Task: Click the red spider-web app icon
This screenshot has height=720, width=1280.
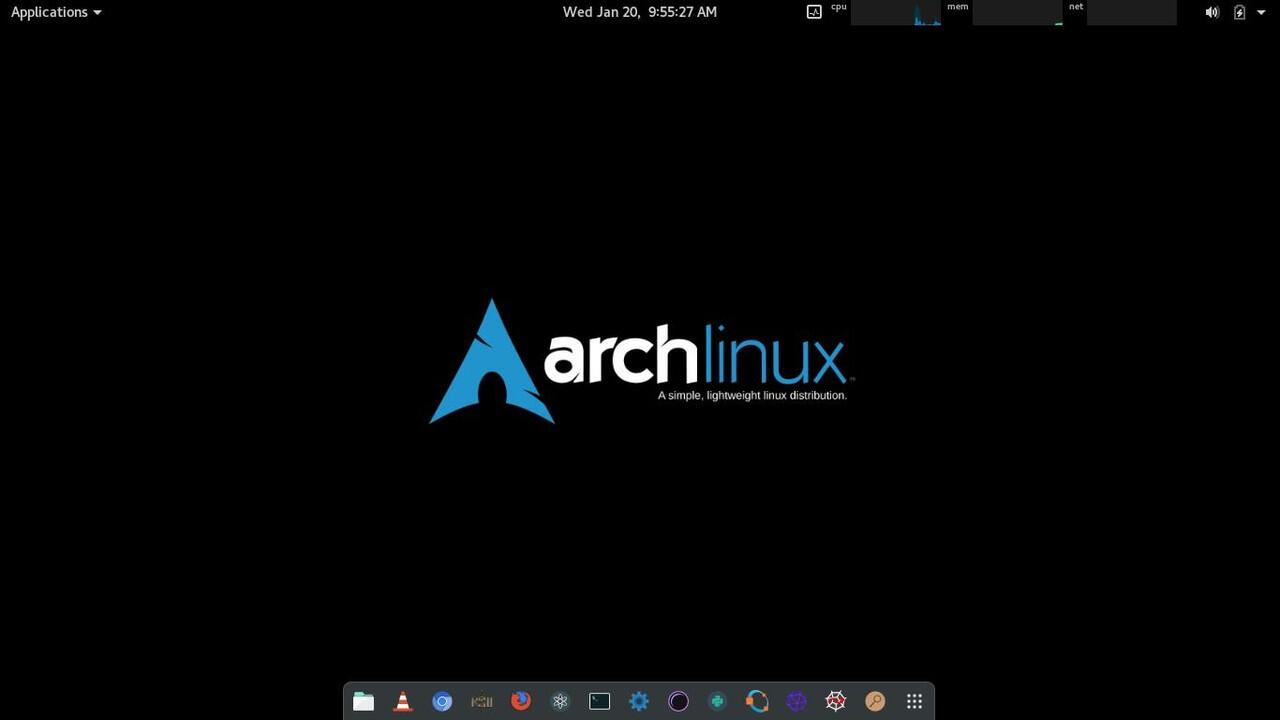Action: click(835, 701)
